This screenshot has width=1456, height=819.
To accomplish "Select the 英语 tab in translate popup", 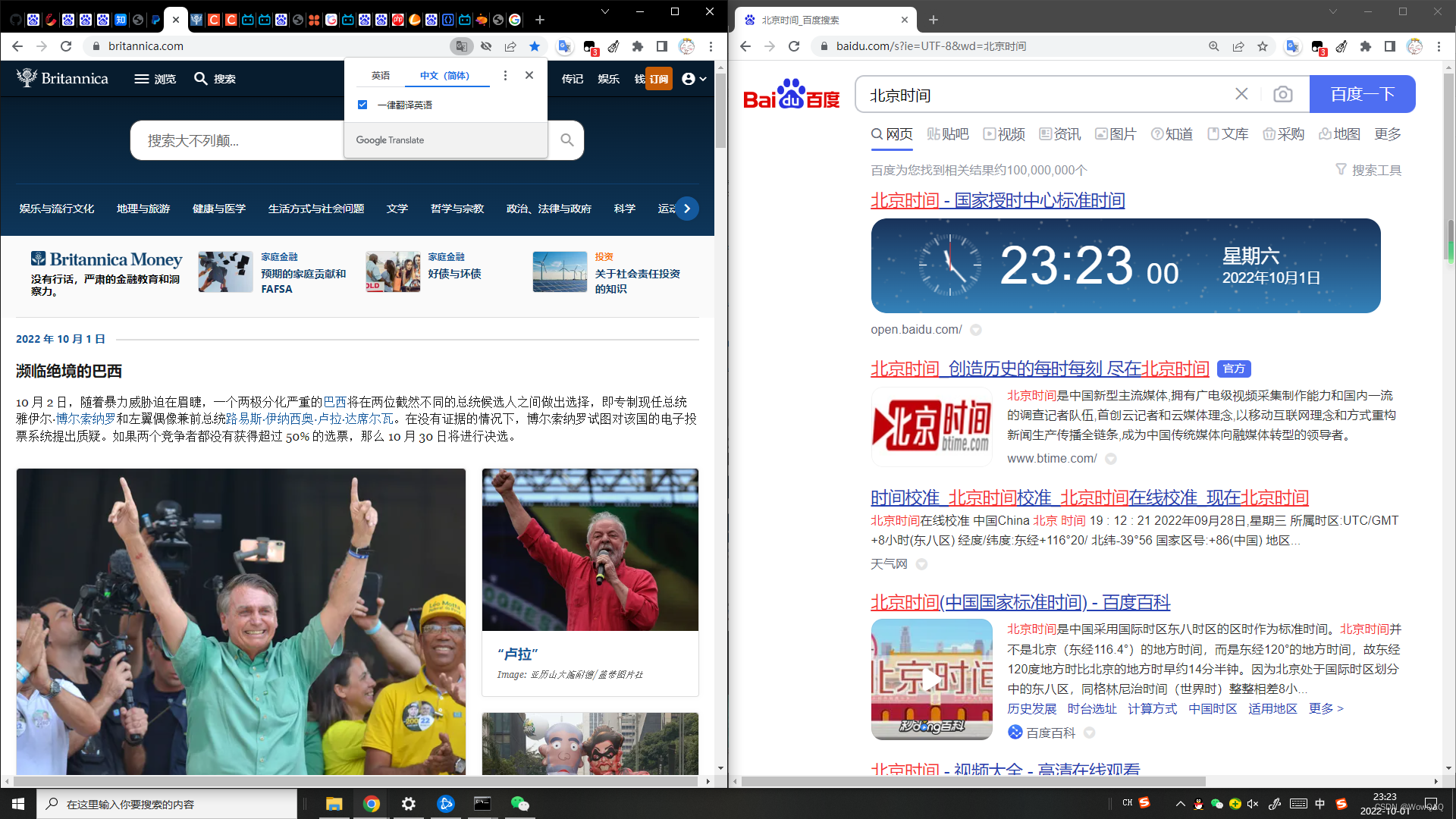I will (381, 75).
